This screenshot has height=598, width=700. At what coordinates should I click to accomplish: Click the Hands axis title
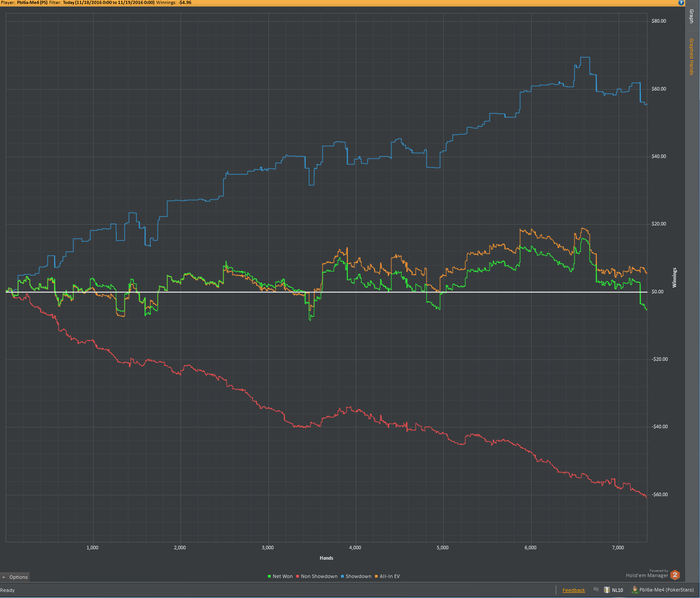pos(326,558)
